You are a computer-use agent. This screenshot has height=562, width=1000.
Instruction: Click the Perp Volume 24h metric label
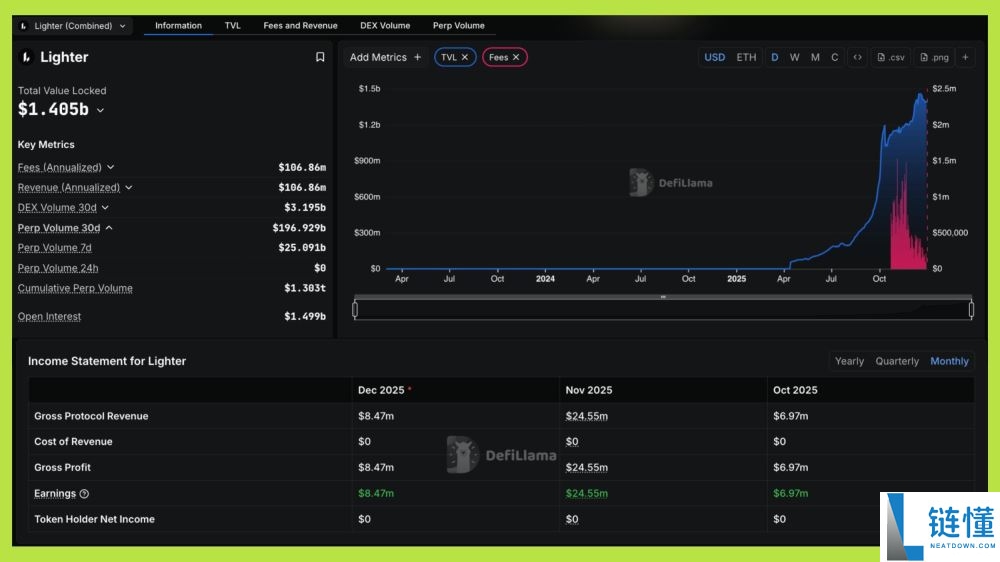pos(57,268)
